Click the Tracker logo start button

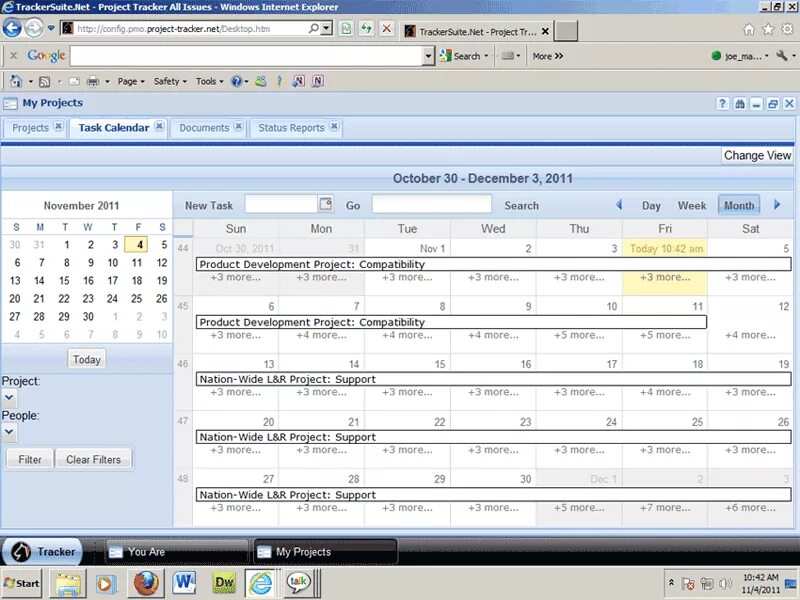[42, 552]
